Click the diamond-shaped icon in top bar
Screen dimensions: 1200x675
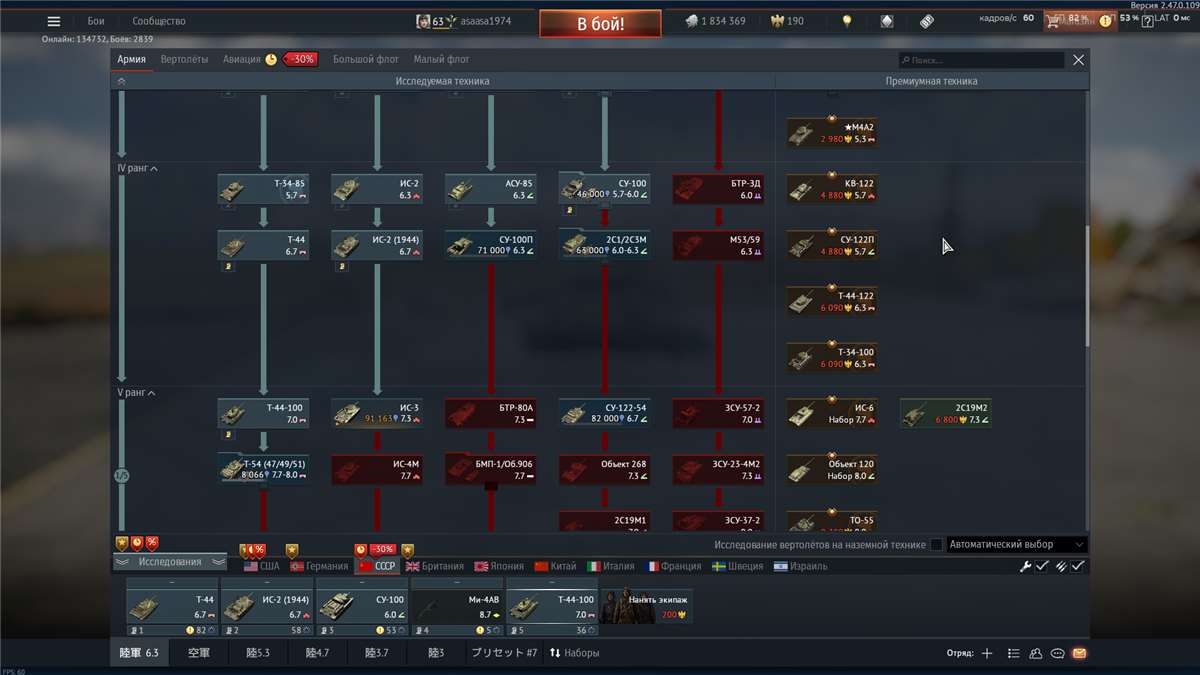pyautogui.click(x=886, y=21)
